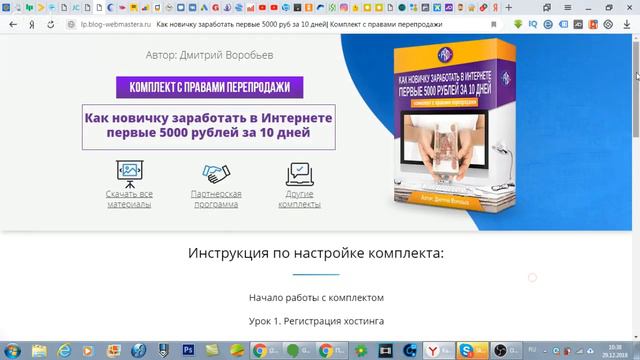Image resolution: width=640 pixels, height=360 pixels.
Task: Switch to the G red circle tab
Action: [x=216, y=7]
